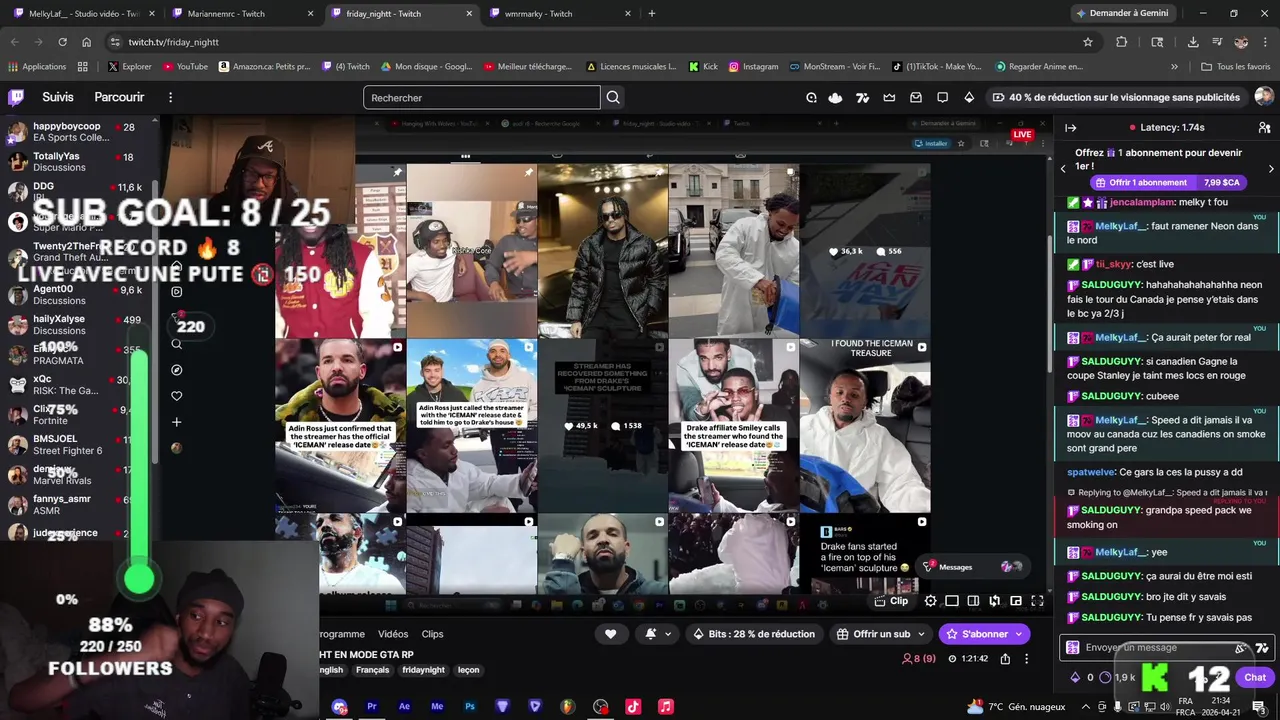The image size is (1280, 720).
Task: Show previous leaderboard item arrow
Action: point(1063,169)
